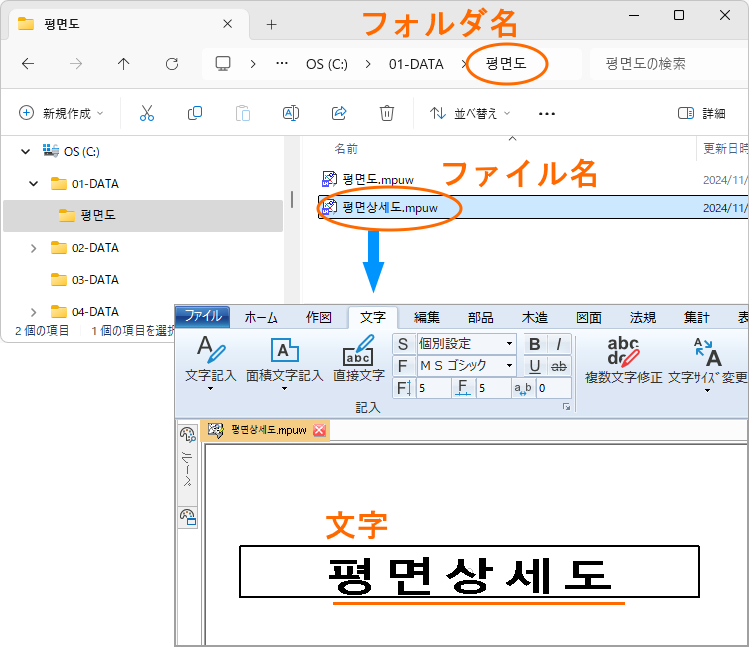The height and width of the screenshot is (647, 749).
Task: Open 複数文字修正 tool
Action: [x=623, y=359]
